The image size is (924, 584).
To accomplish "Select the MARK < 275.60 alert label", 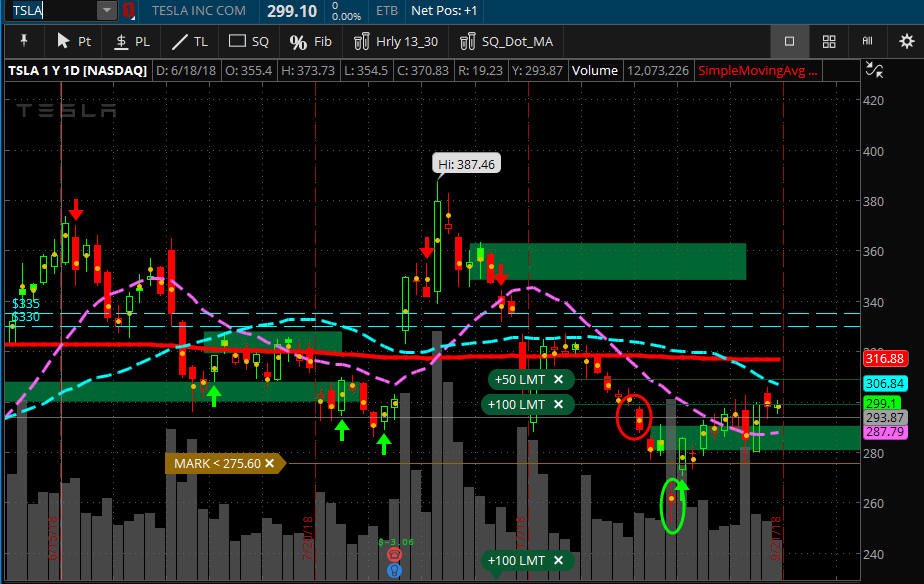I will (x=217, y=464).
